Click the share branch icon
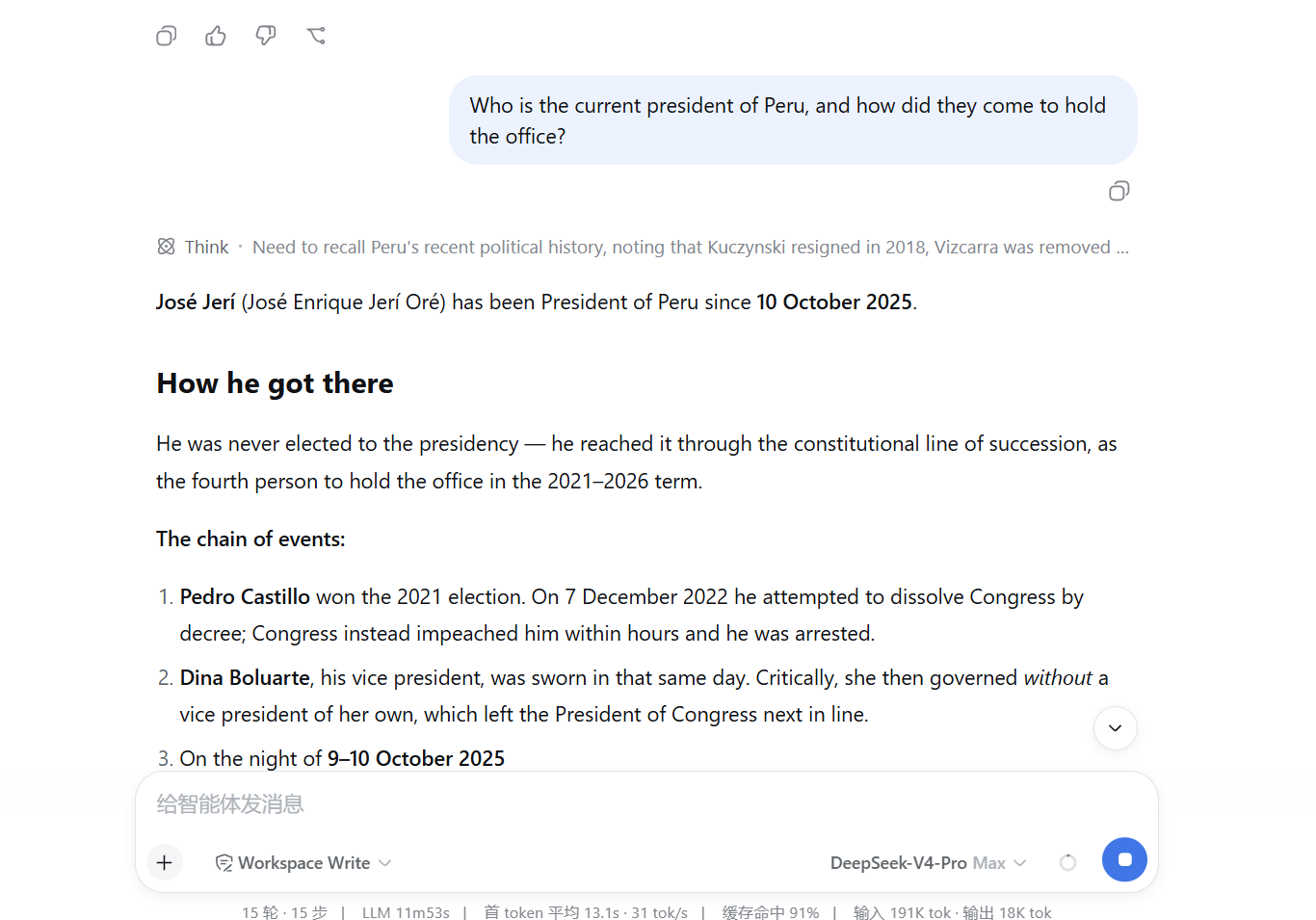 click(x=316, y=37)
